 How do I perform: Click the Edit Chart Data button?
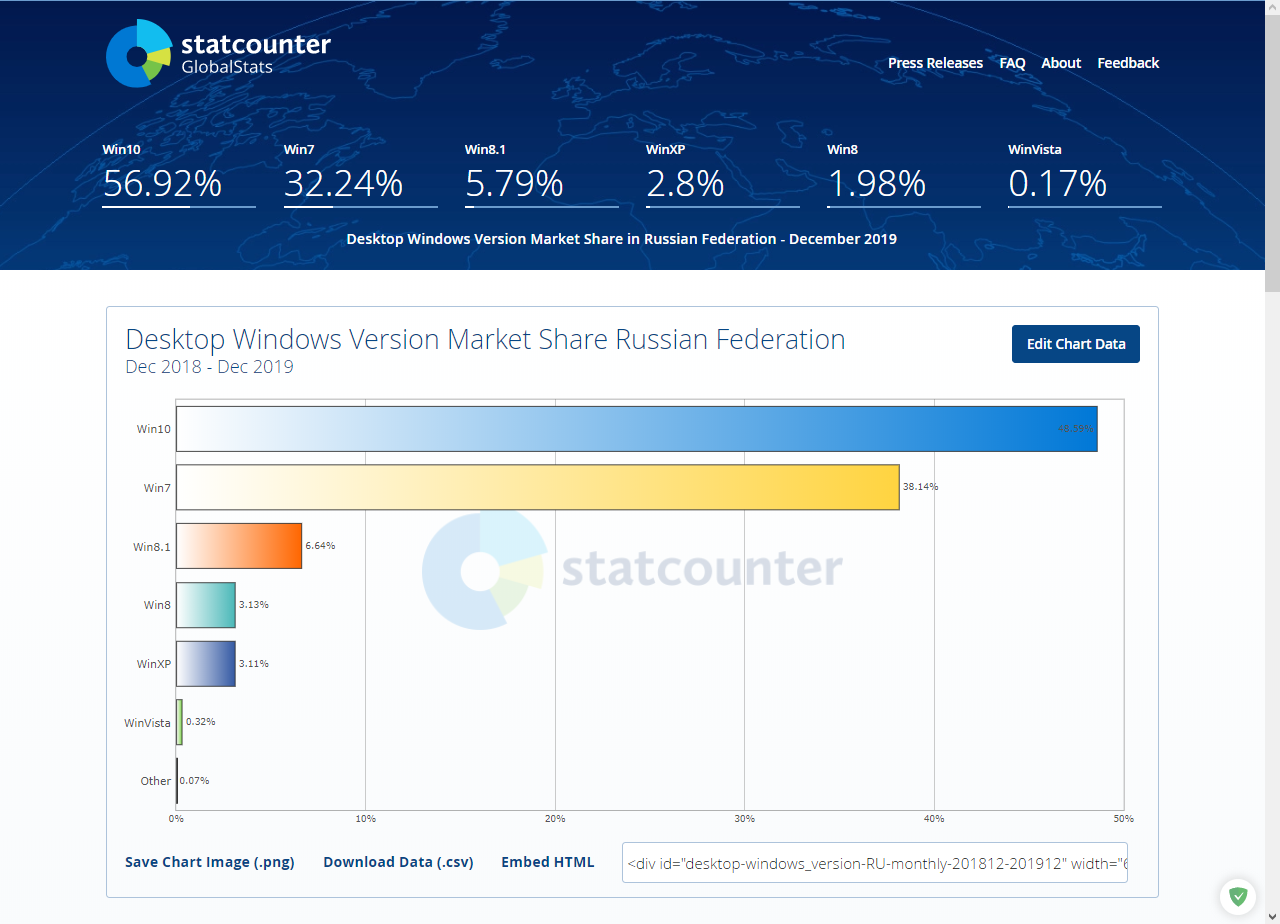point(1075,344)
